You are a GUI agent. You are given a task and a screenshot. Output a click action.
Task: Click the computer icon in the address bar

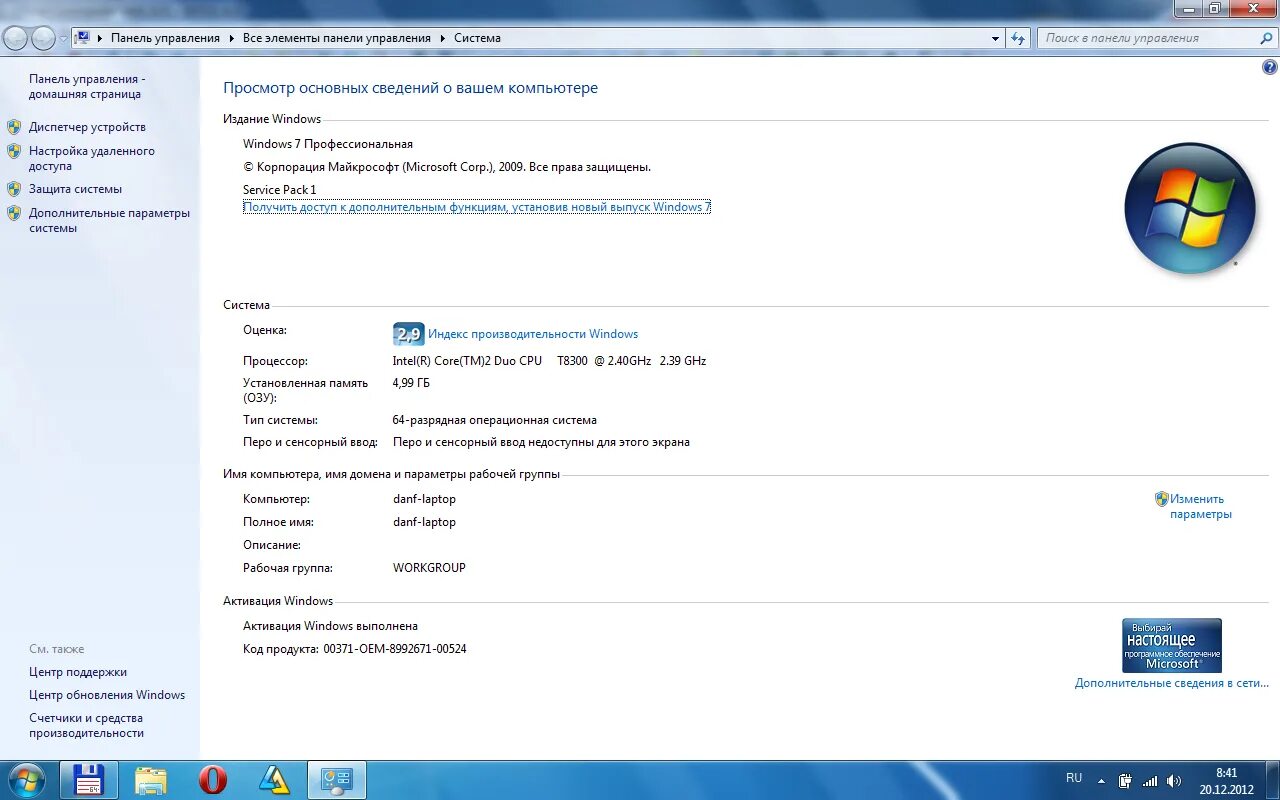click(83, 38)
